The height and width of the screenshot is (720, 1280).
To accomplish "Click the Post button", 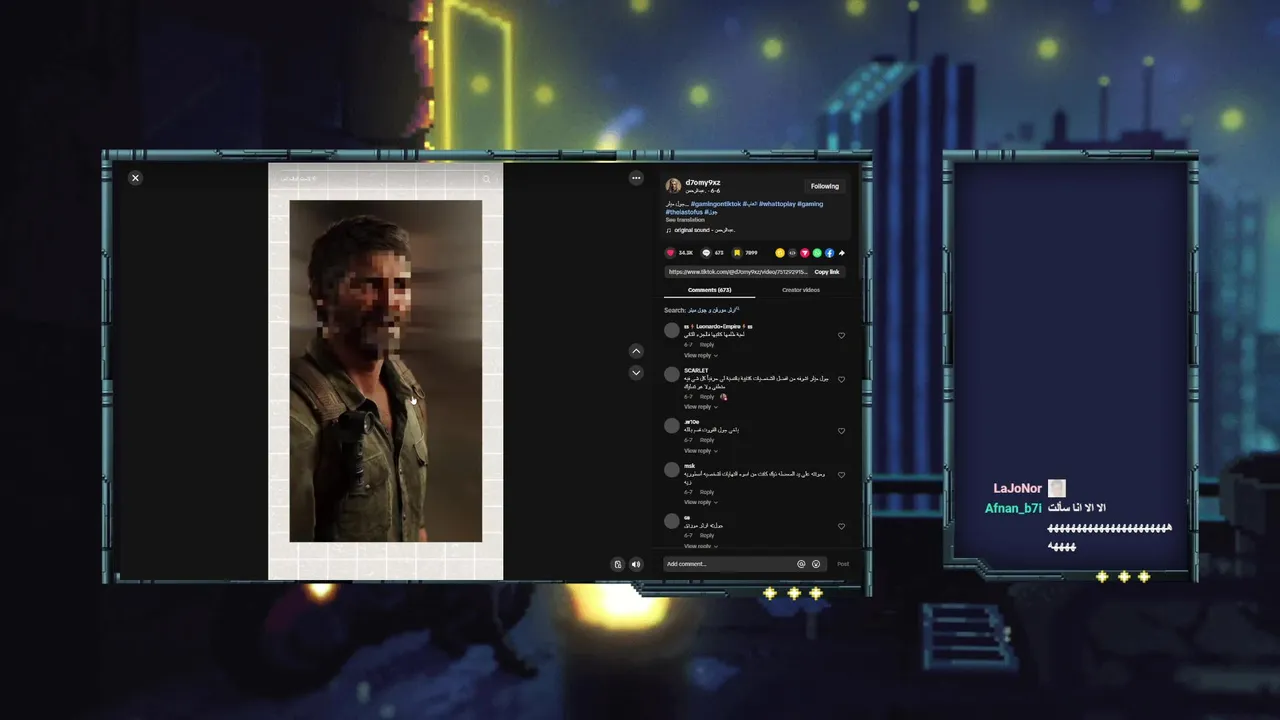I will [843, 564].
